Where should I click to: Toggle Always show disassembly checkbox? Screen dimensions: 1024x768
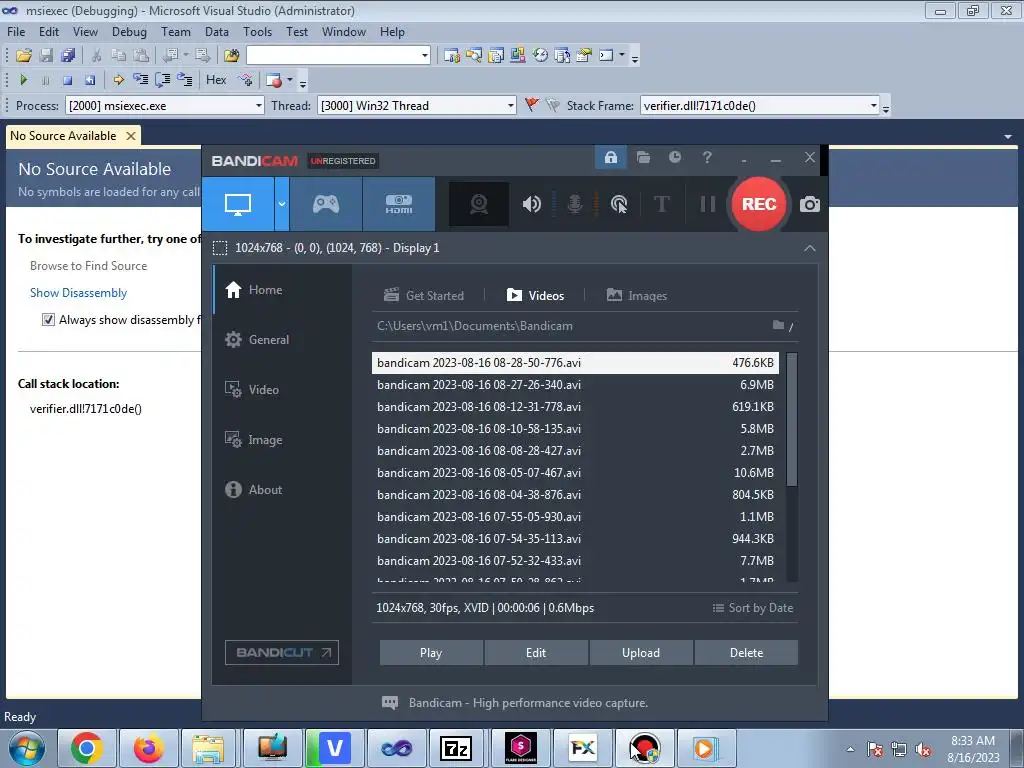coord(48,319)
